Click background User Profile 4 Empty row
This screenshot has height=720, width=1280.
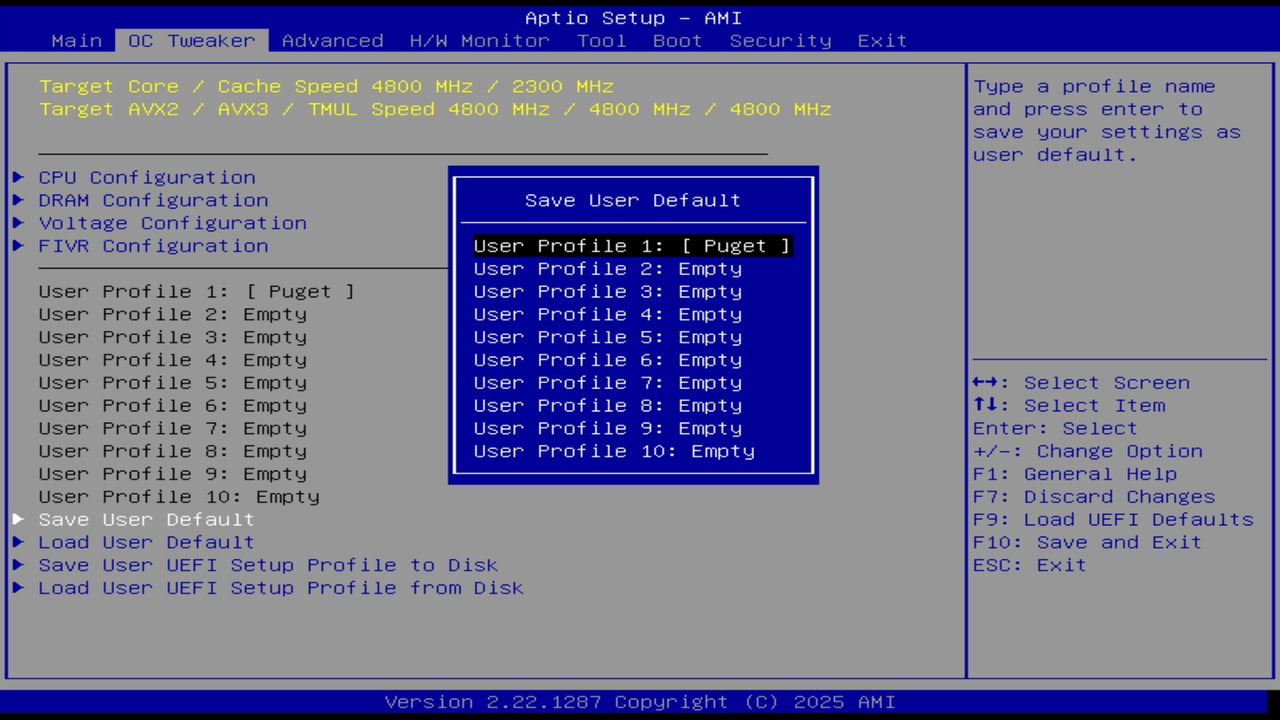(173, 360)
